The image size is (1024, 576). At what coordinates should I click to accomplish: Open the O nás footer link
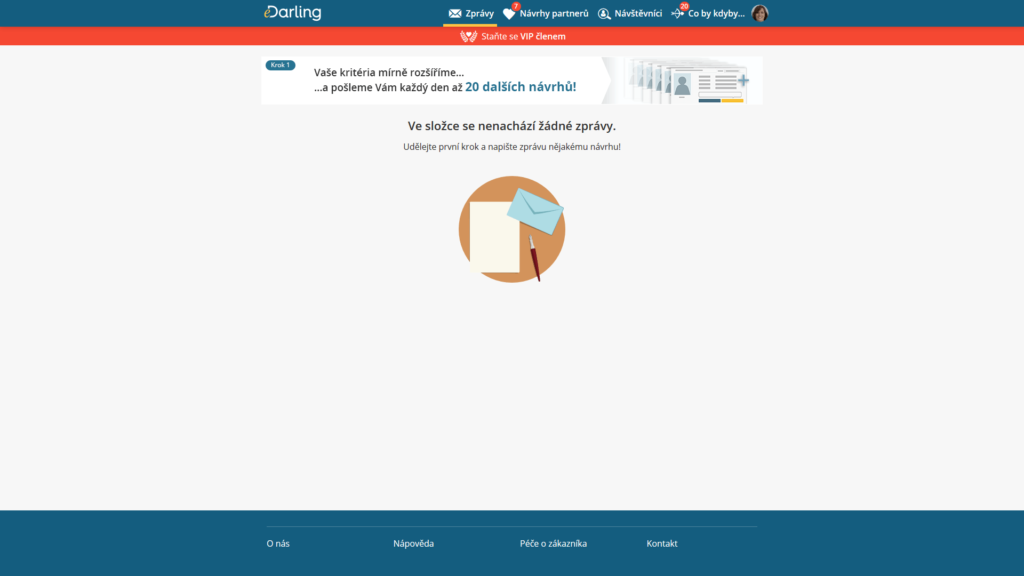278,543
